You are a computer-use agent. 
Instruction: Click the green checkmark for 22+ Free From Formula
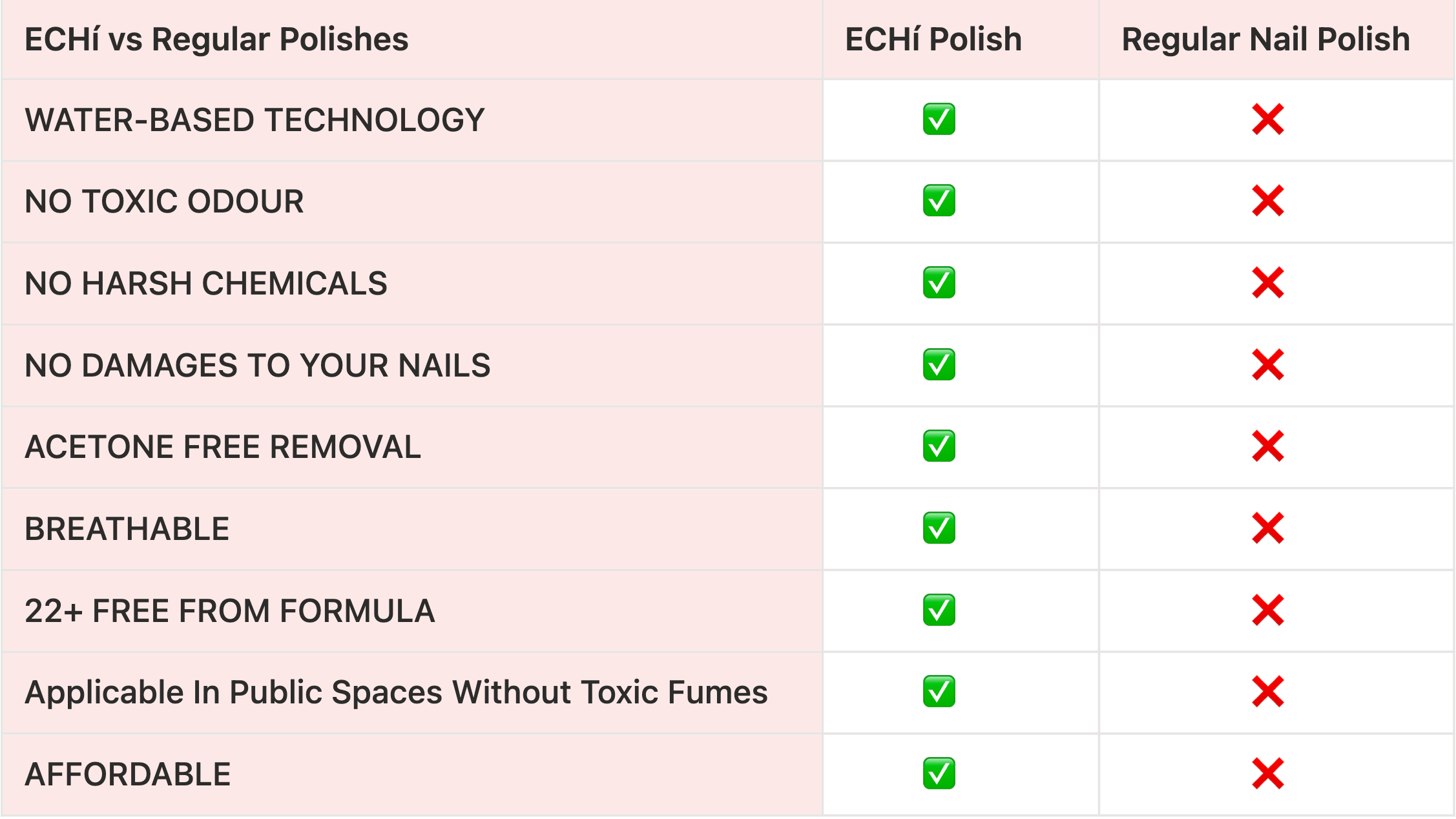point(939,610)
